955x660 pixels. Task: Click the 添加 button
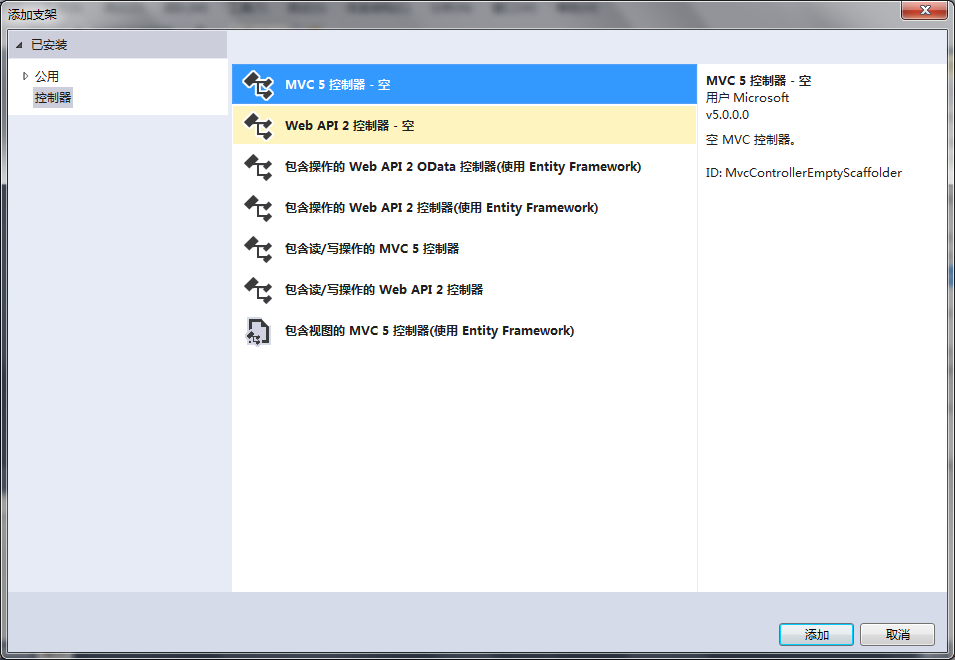pos(816,634)
